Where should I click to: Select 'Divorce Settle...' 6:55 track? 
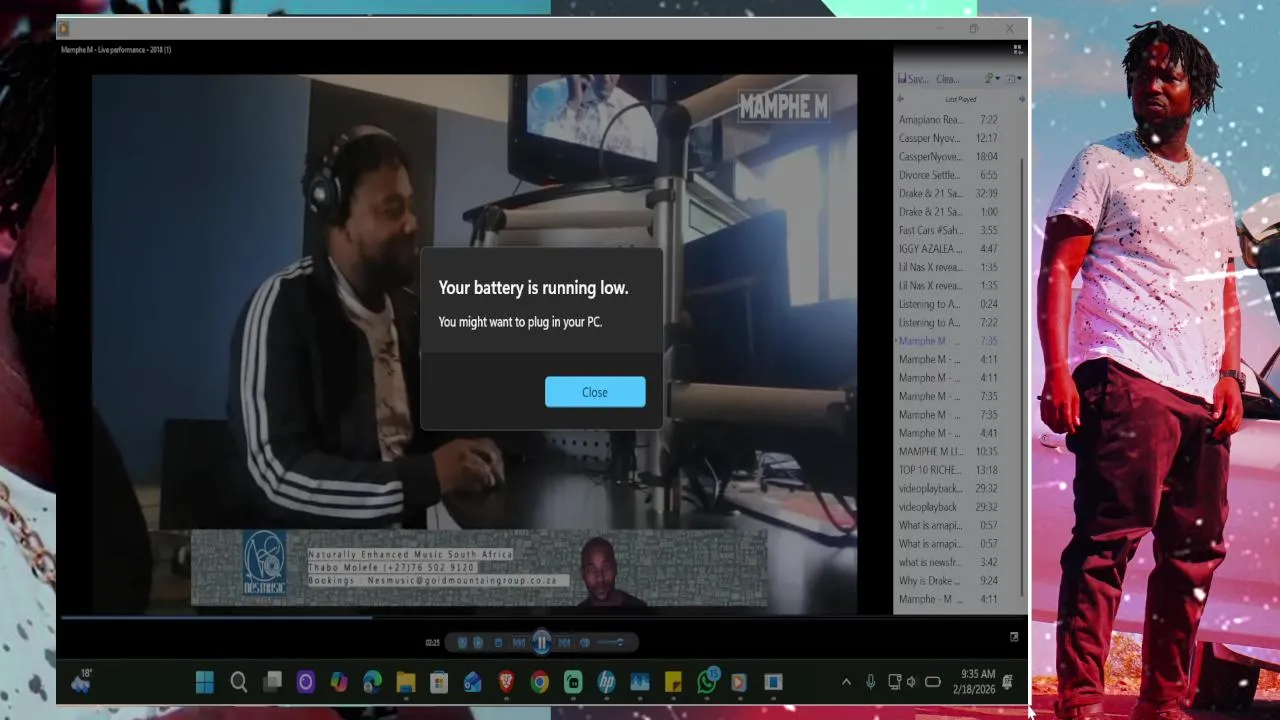948,175
